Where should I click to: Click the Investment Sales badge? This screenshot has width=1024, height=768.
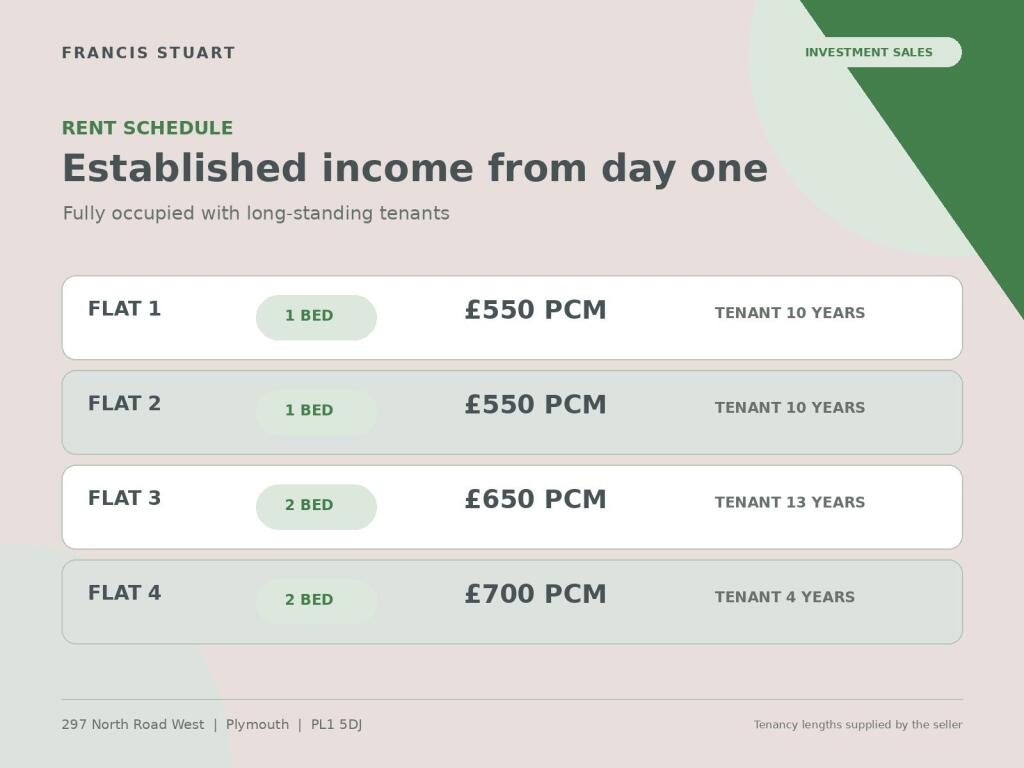coord(869,52)
